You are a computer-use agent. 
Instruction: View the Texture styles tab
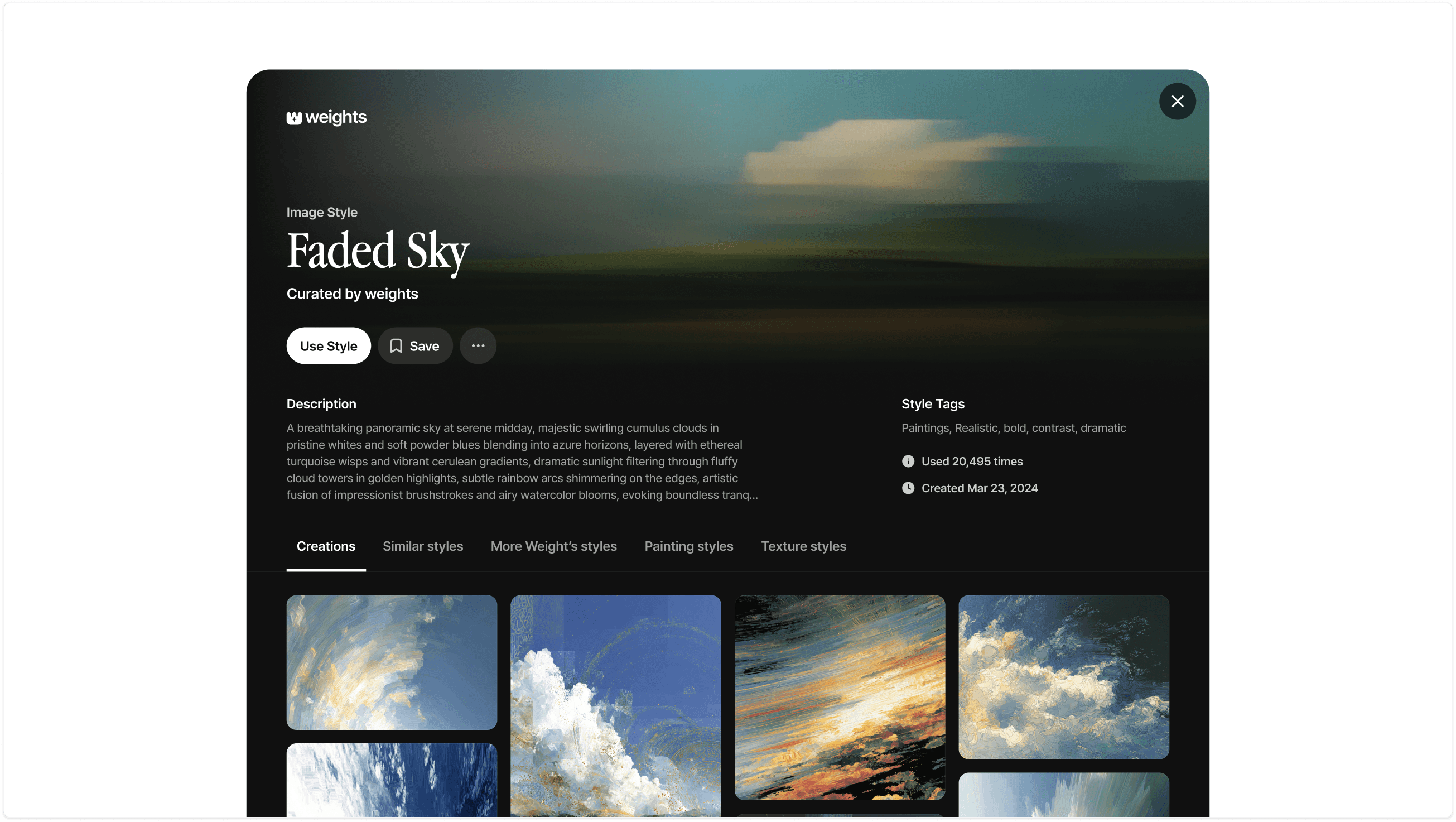point(803,546)
